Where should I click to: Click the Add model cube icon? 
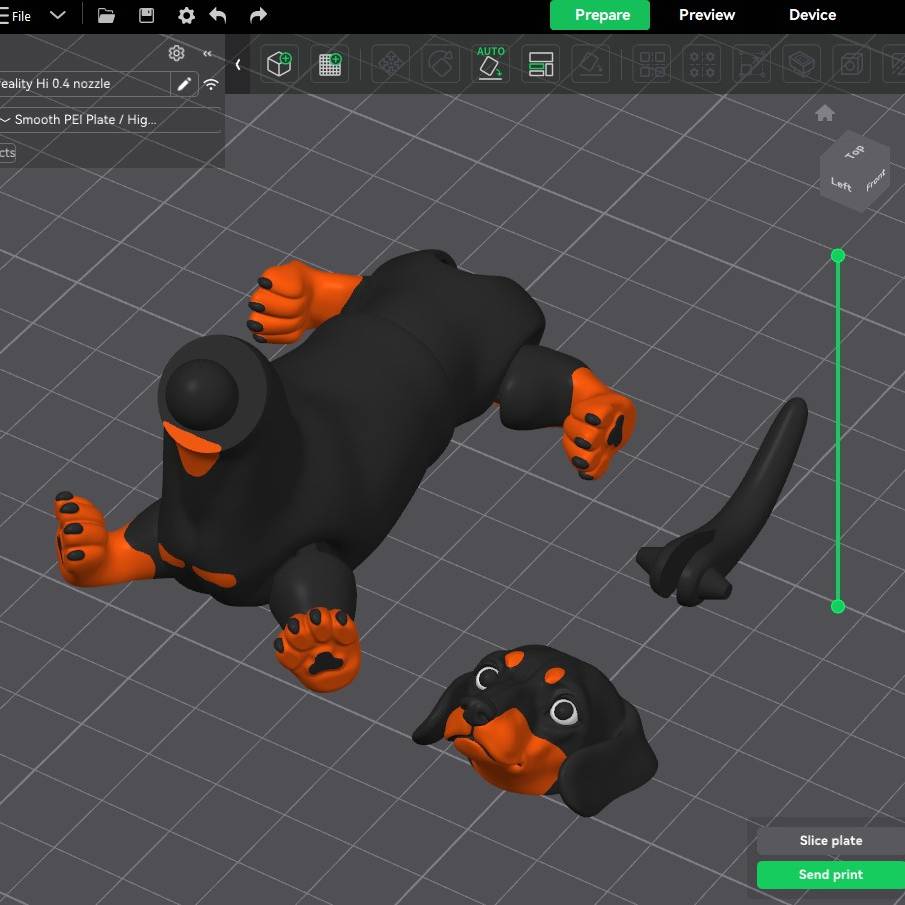pos(277,65)
